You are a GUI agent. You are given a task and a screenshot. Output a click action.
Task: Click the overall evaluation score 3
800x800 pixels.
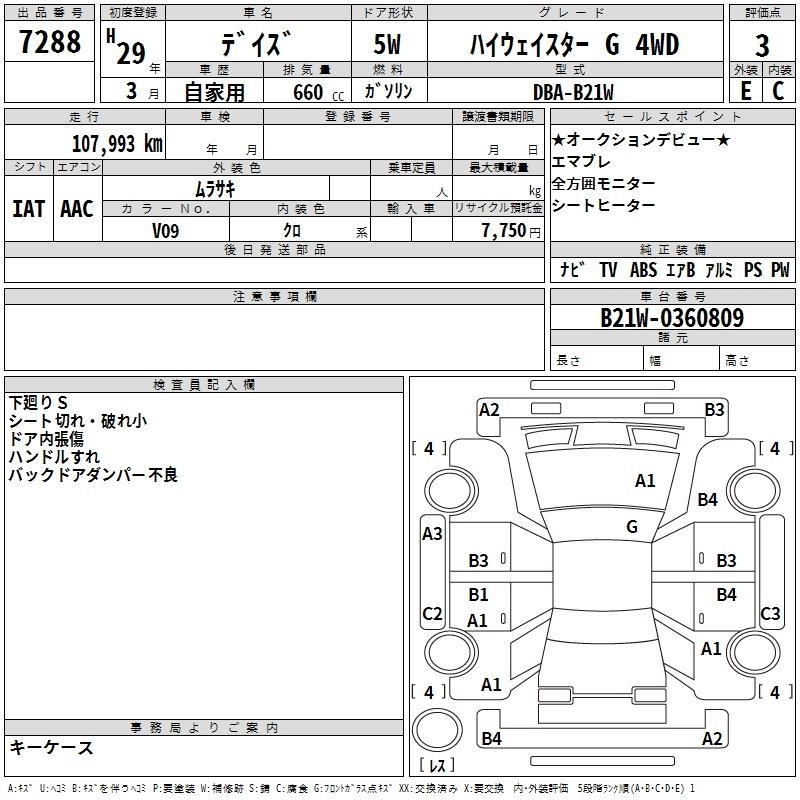tap(762, 44)
